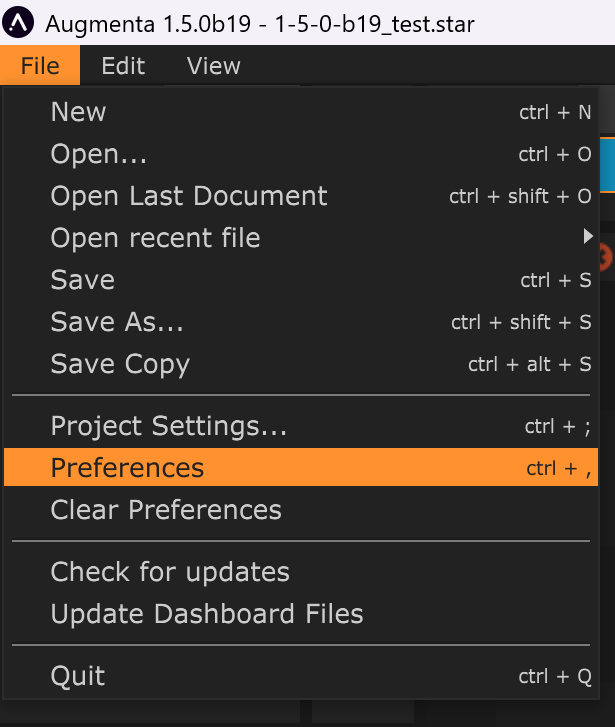Viewport: 615px width, 727px height.
Task: Choose Save As... entry
Action: click(117, 322)
